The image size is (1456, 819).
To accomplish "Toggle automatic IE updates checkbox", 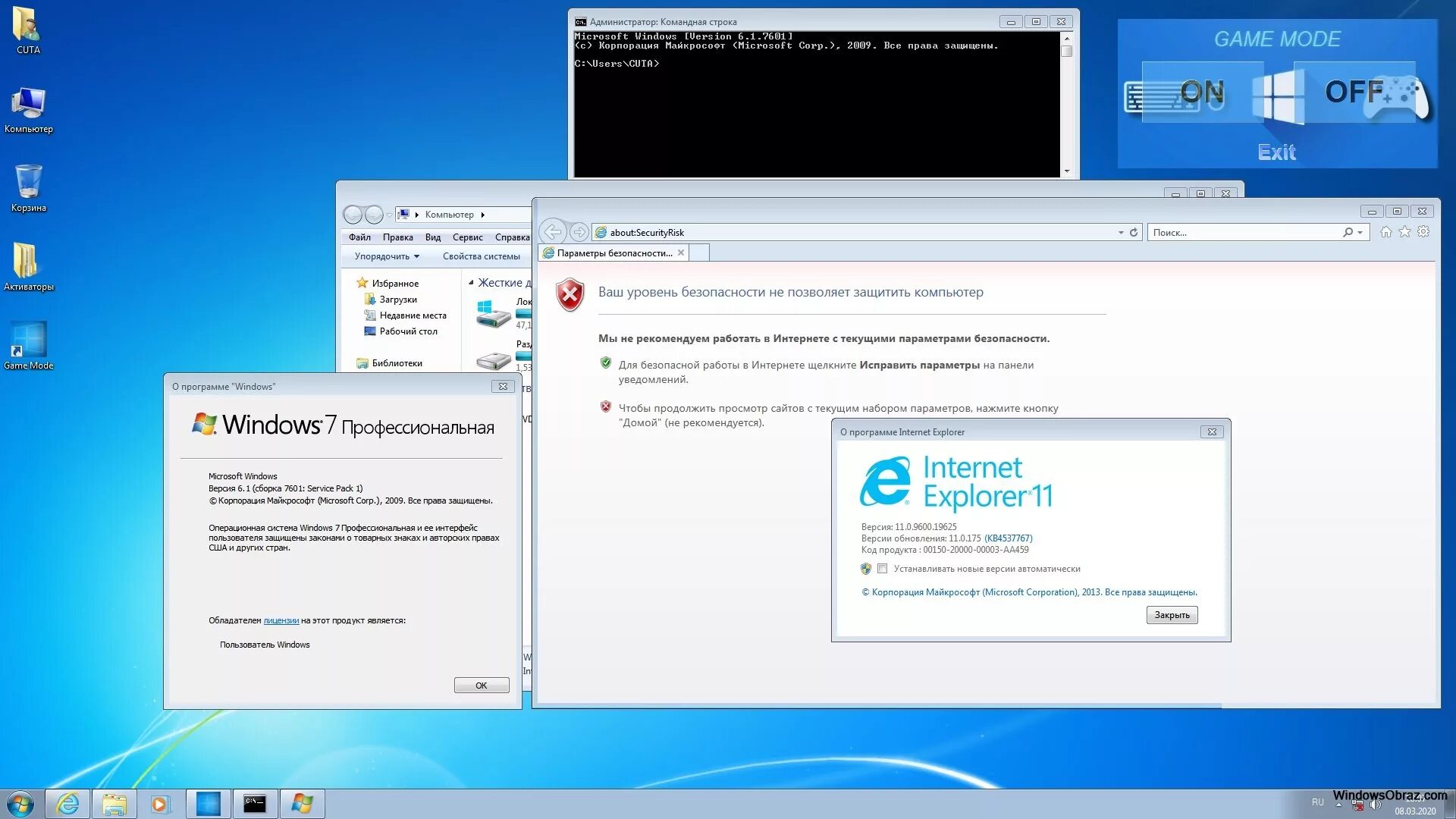I will tap(882, 569).
